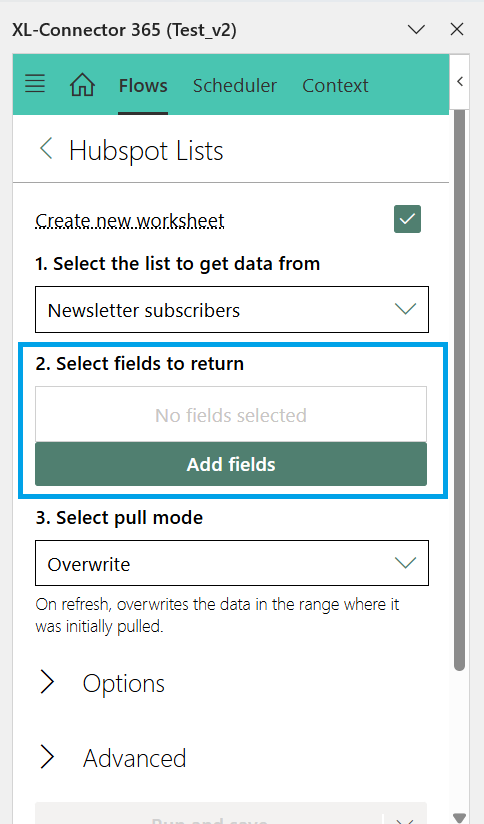Click the No fields selected box

tap(231, 415)
